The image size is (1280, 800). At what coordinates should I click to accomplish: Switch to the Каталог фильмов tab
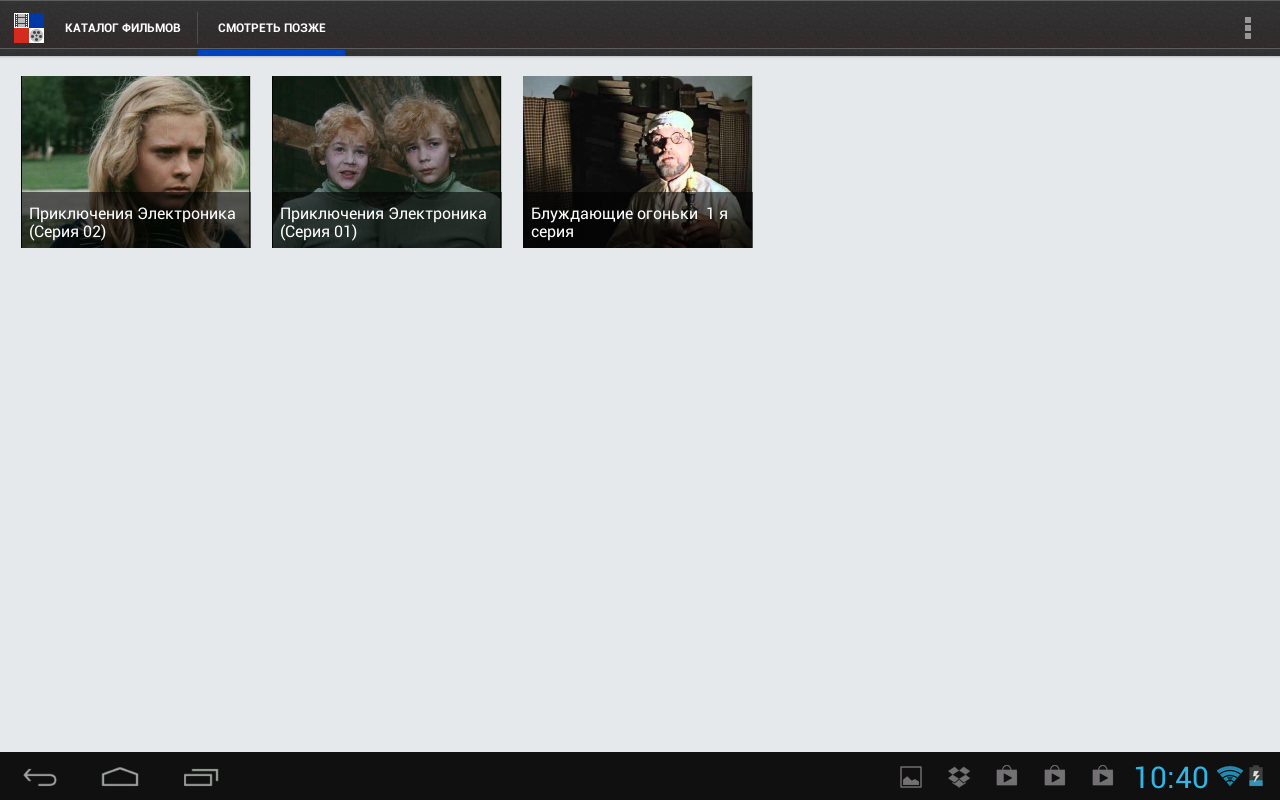tap(123, 28)
